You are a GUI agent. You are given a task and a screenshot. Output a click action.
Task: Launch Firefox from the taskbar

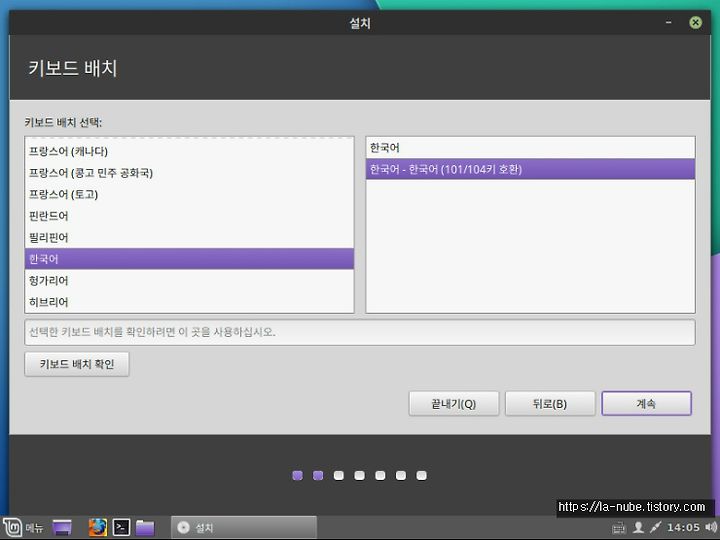tap(97, 528)
